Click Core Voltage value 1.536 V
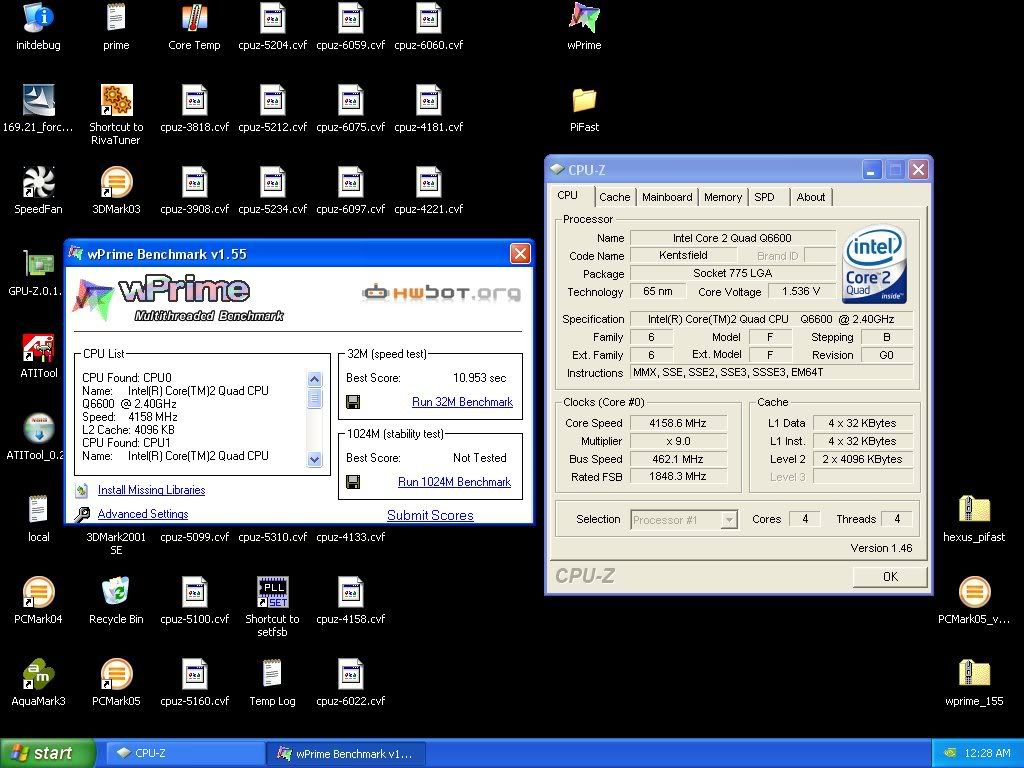 click(x=801, y=291)
